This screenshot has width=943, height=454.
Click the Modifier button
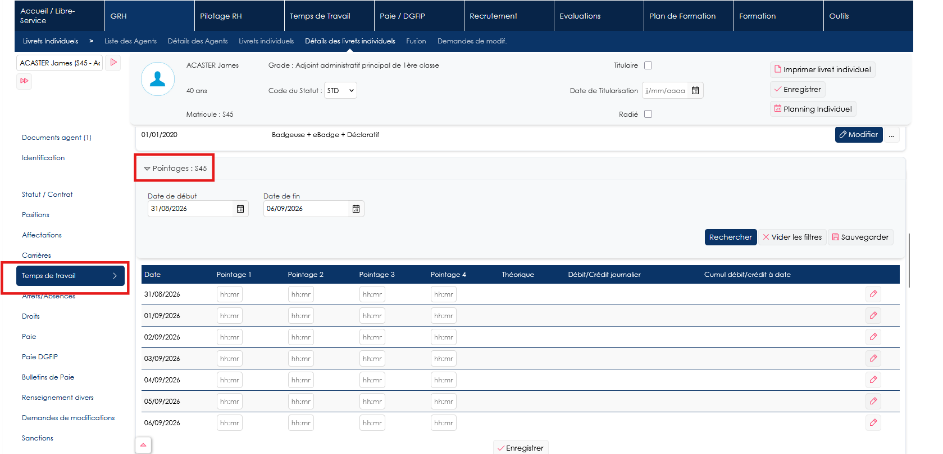point(858,135)
